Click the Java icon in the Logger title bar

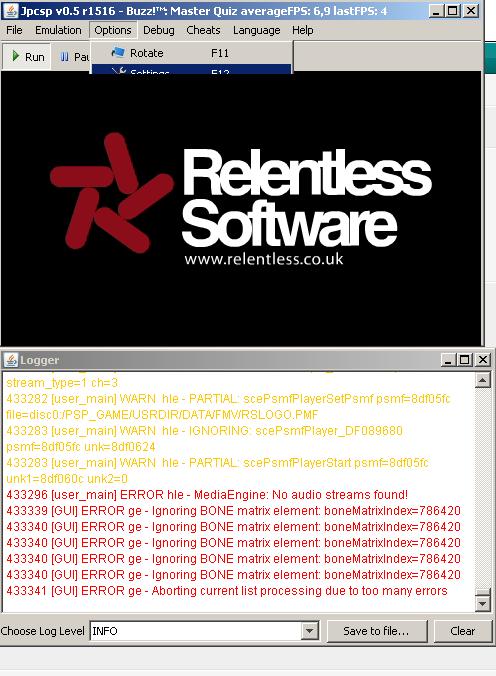coord(10,360)
